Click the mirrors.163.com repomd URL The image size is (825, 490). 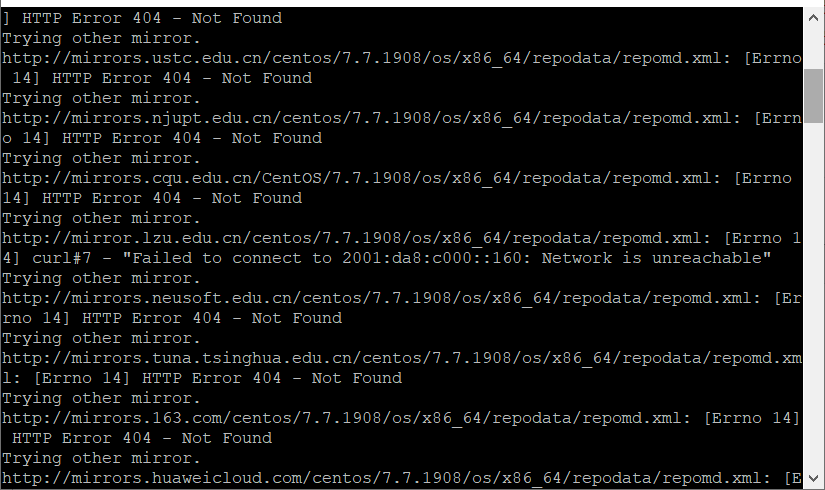click(342, 418)
